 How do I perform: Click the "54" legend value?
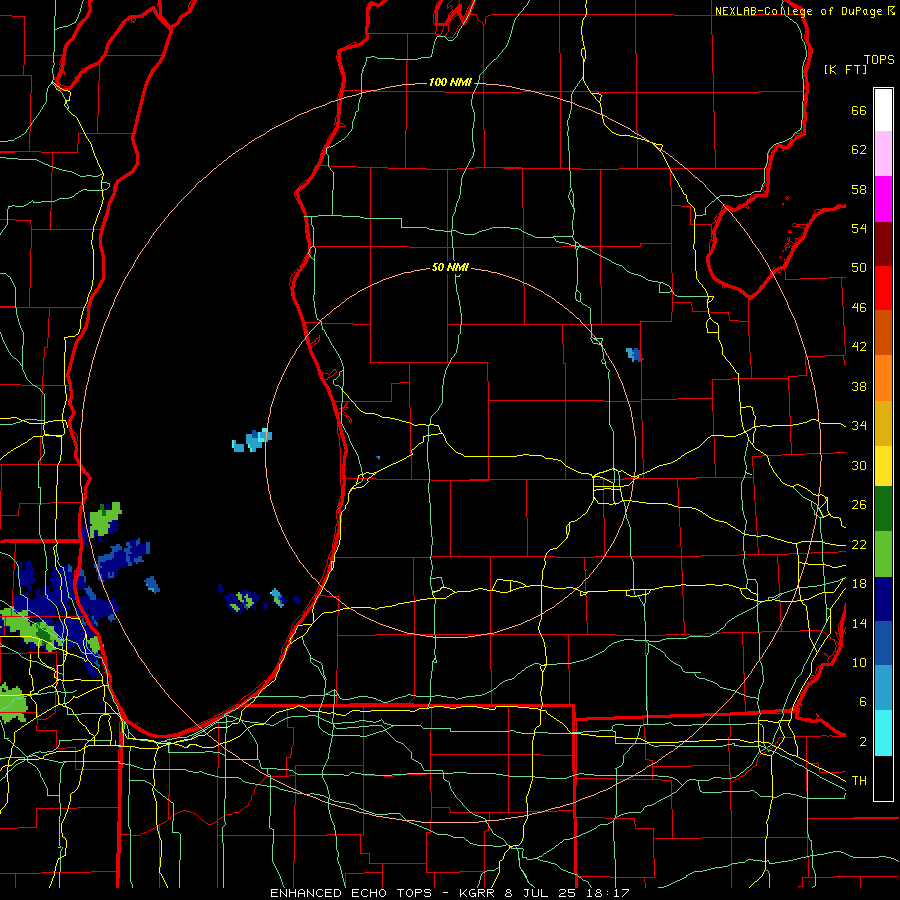click(859, 228)
